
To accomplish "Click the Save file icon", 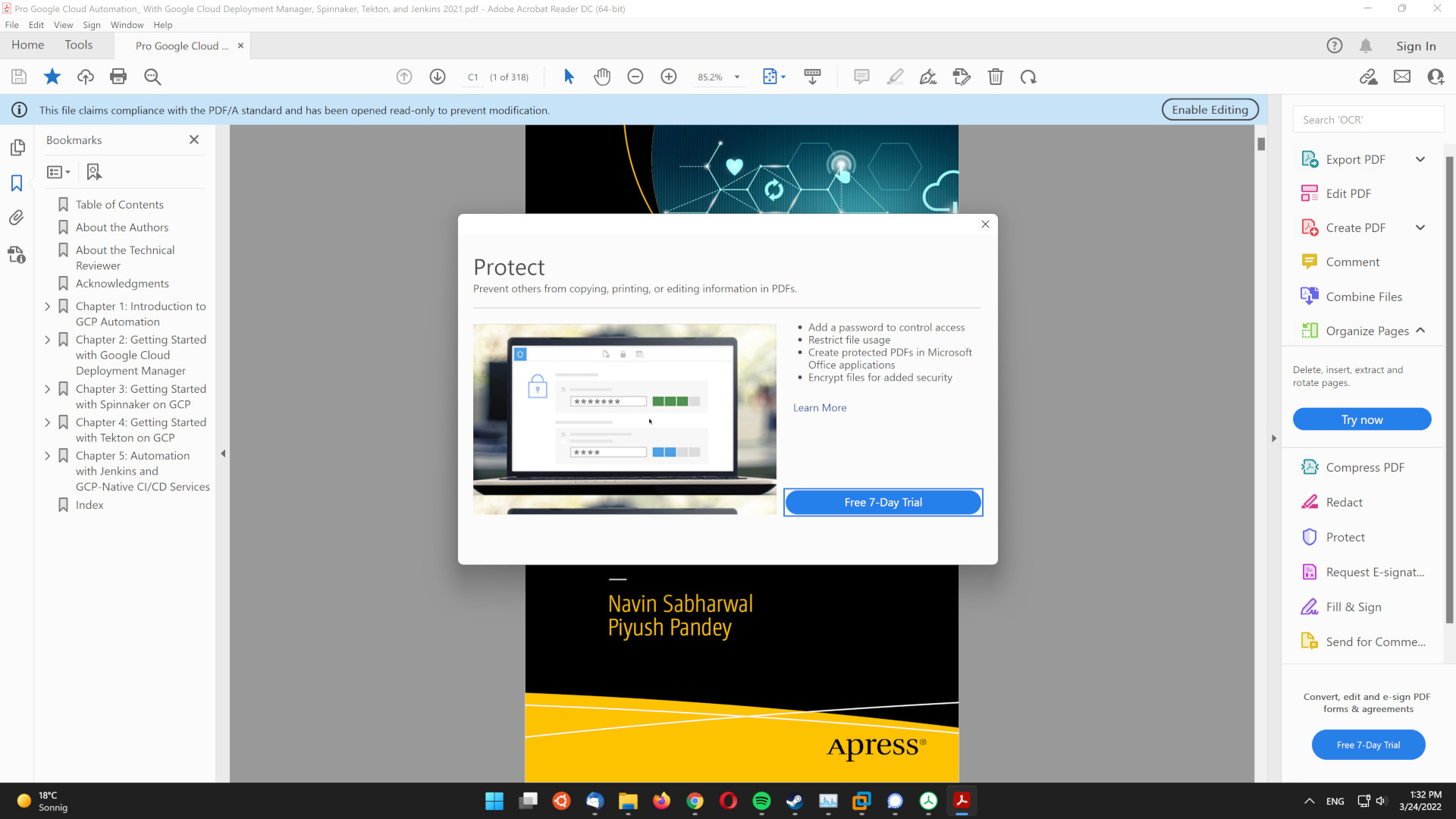I will (x=19, y=77).
